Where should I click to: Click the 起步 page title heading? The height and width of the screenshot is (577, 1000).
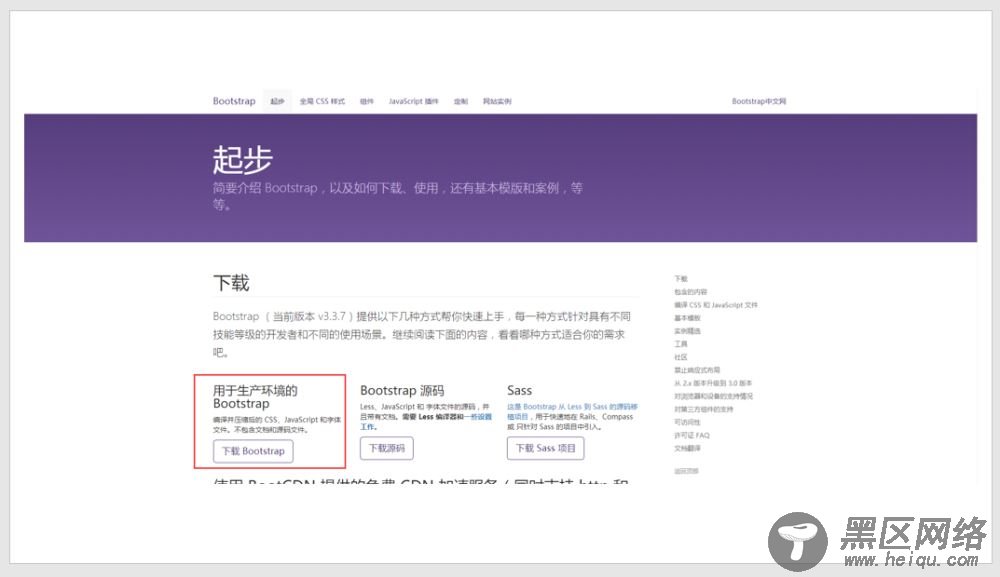click(243, 159)
